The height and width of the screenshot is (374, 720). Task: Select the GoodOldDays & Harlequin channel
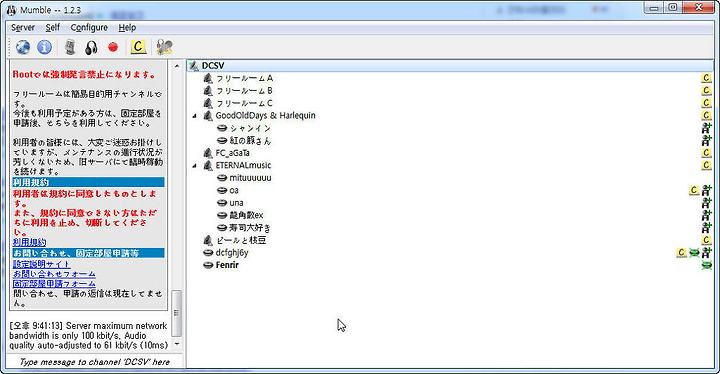coord(265,115)
